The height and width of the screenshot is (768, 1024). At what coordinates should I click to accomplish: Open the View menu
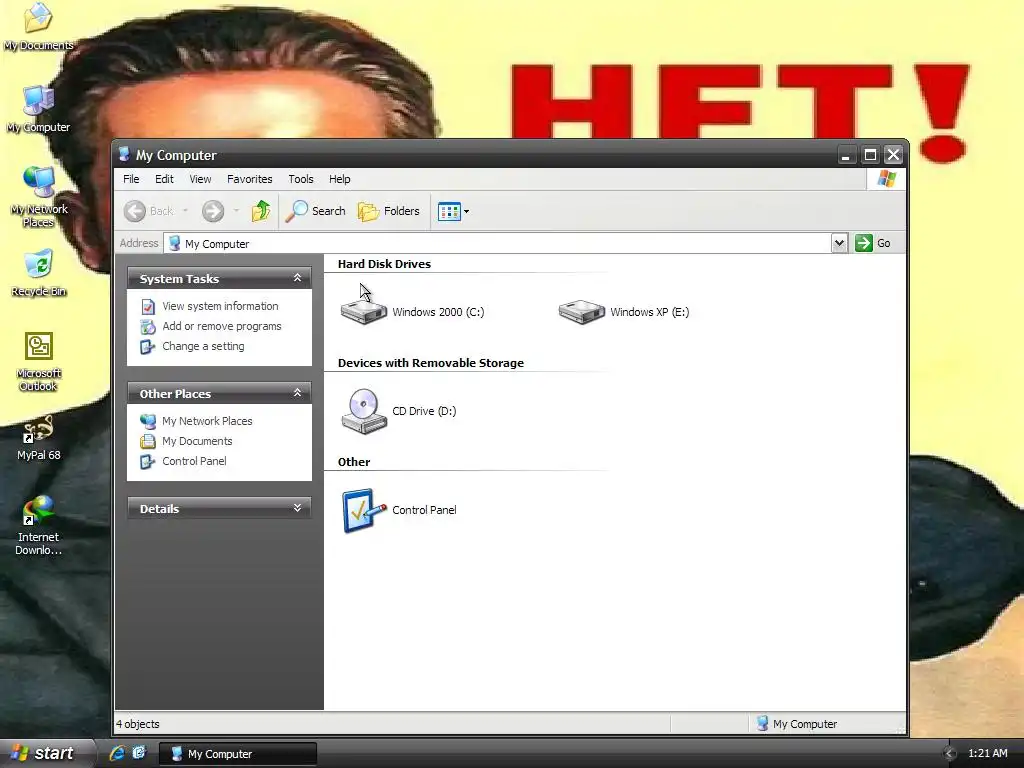pos(200,179)
